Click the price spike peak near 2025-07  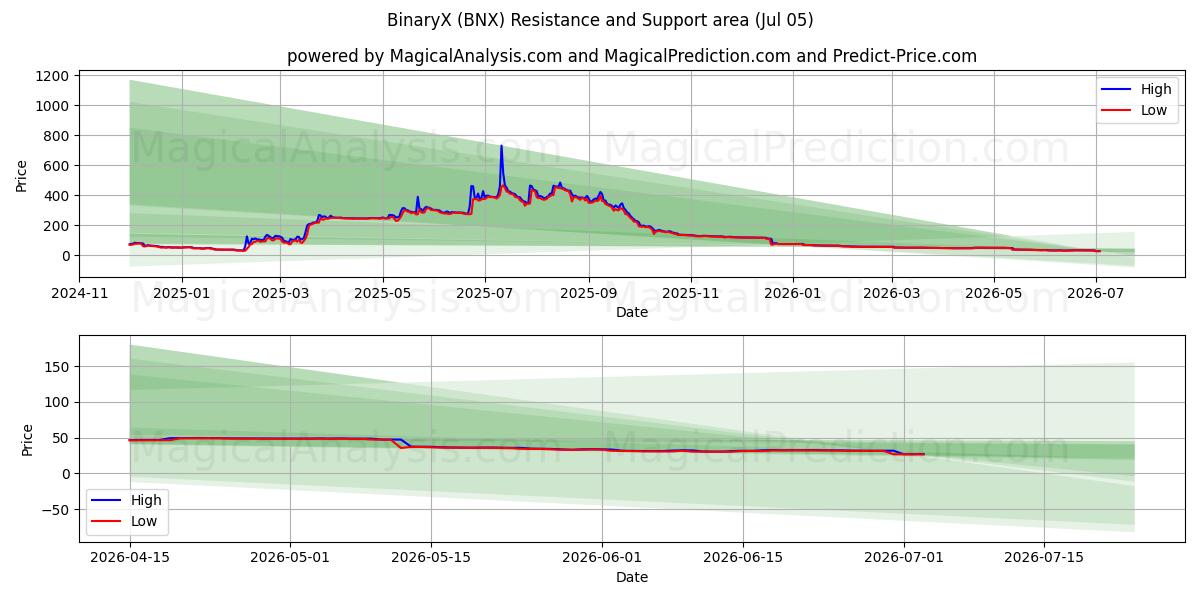(501, 146)
